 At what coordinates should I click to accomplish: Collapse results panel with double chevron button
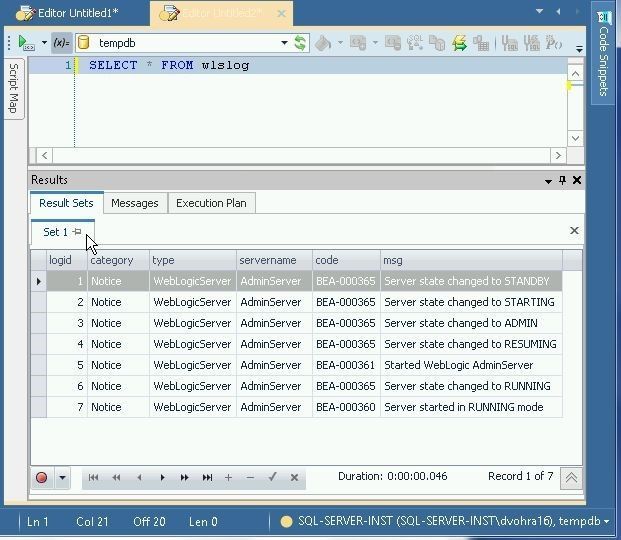[x=571, y=478]
